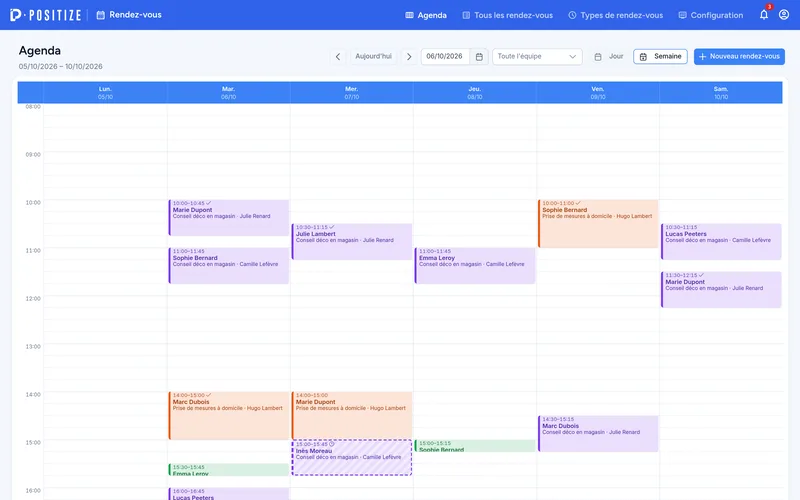Open Emma Leroy 11:00-11:45 appointment
The image size is (800, 500).
click(x=474, y=265)
